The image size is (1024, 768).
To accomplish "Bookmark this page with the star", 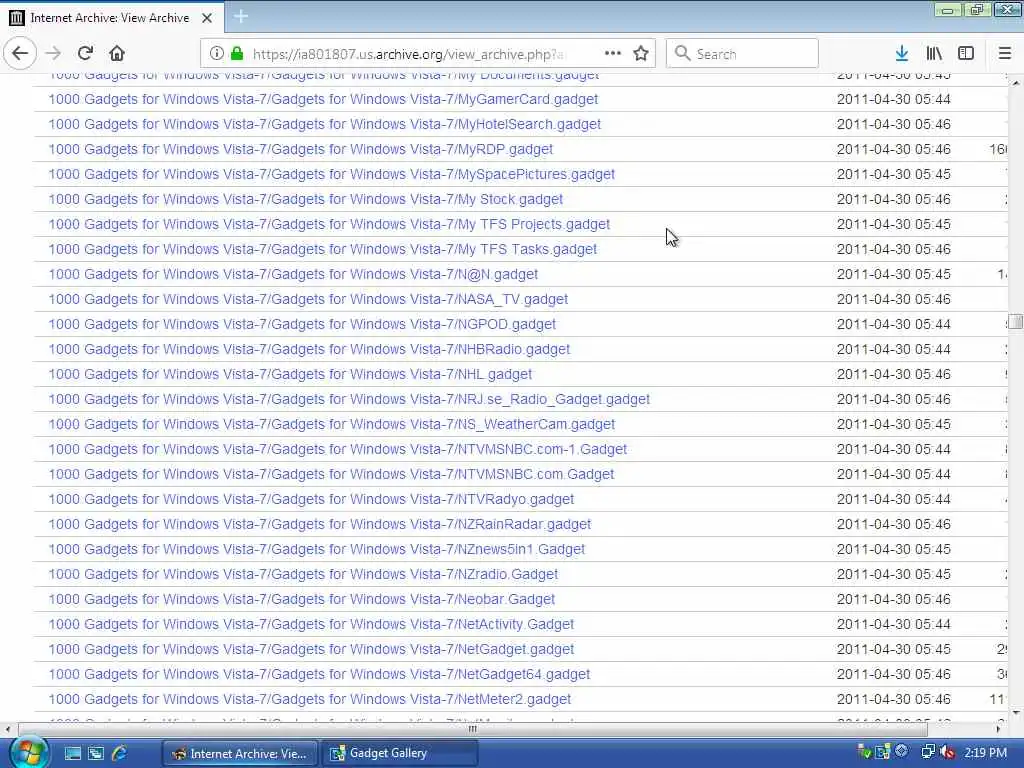I will click(641, 54).
